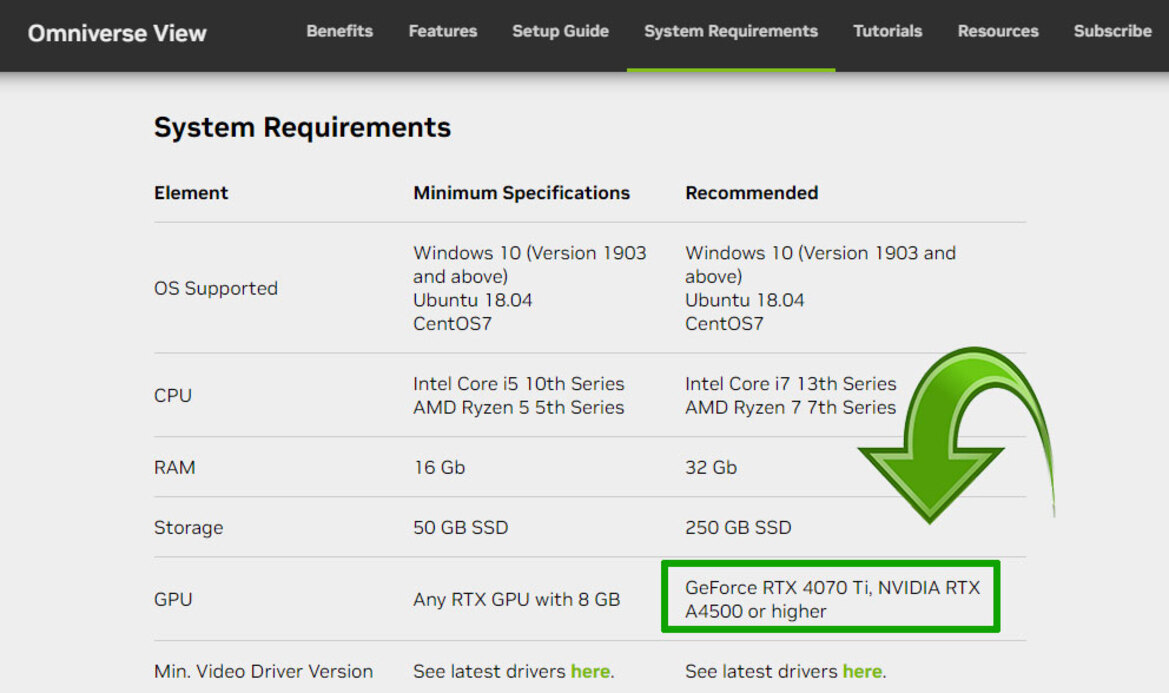Click the '50 GB SSD' storage value

461,528
